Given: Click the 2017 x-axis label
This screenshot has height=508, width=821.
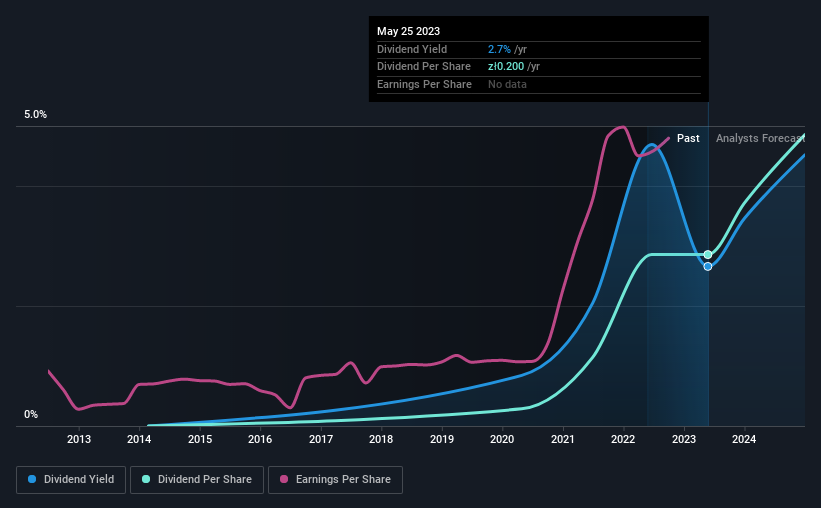Looking at the screenshot, I should 321,439.
